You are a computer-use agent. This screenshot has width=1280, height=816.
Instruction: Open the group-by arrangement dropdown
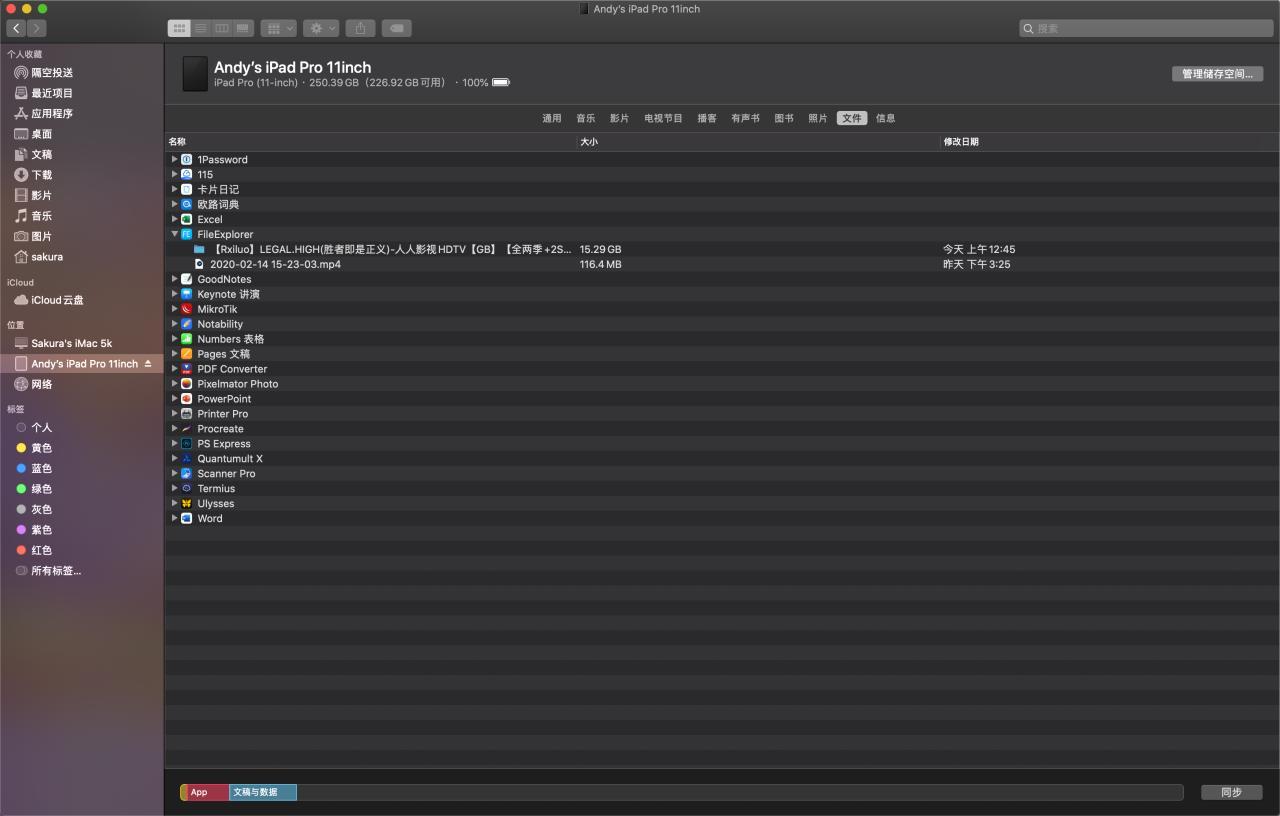coord(278,29)
